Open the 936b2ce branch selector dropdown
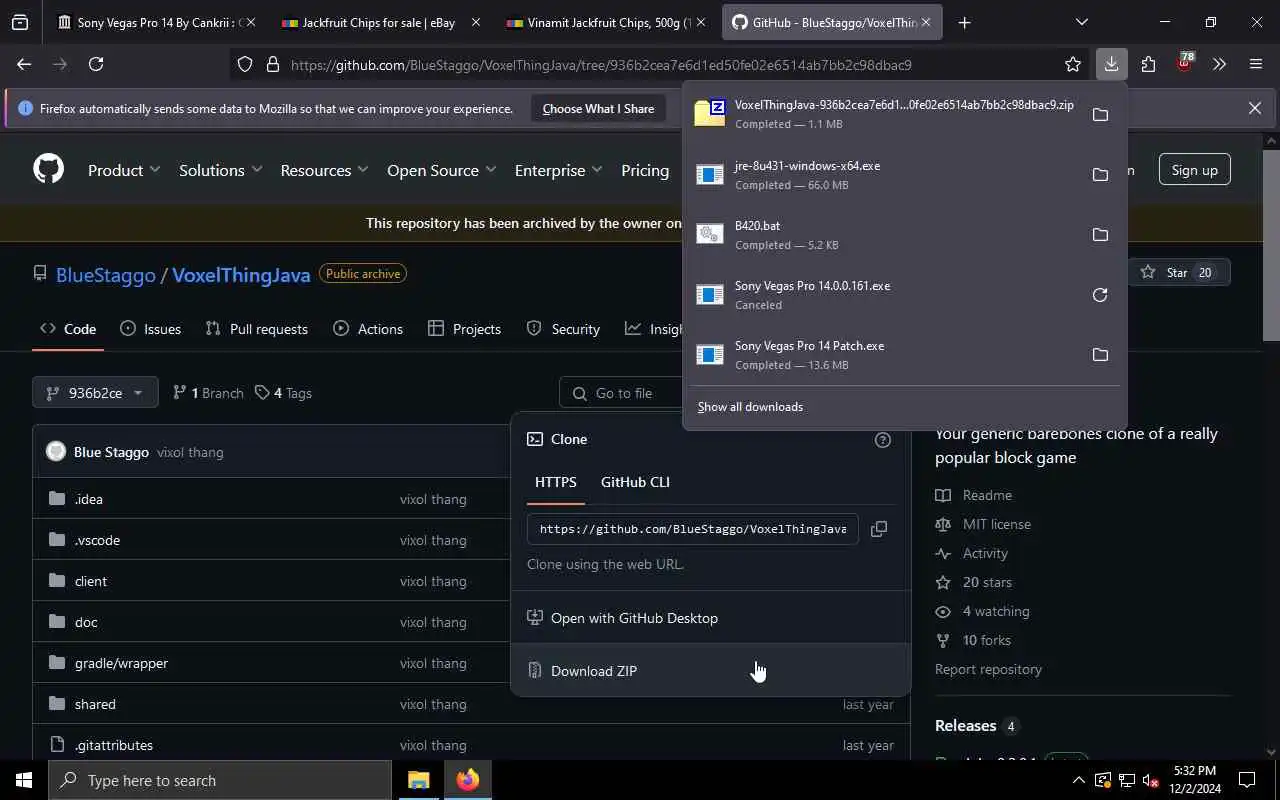Image resolution: width=1280 pixels, height=800 pixels. 95,393
